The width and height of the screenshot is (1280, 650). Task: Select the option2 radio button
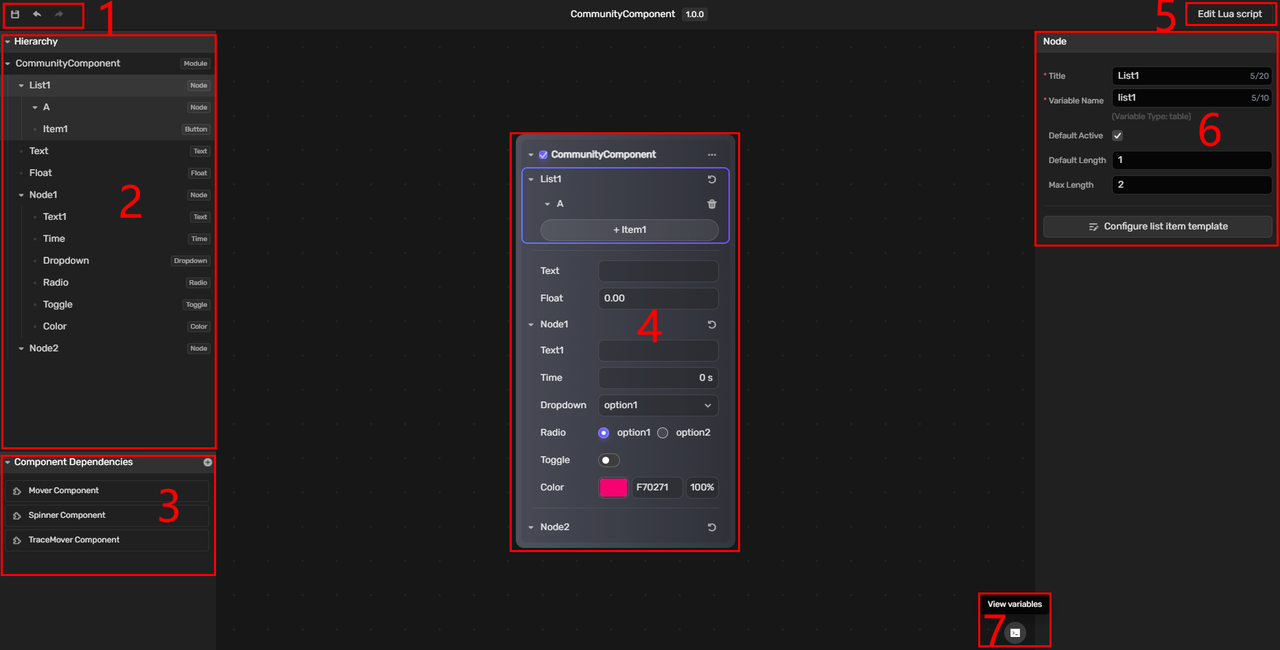tap(662, 432)
